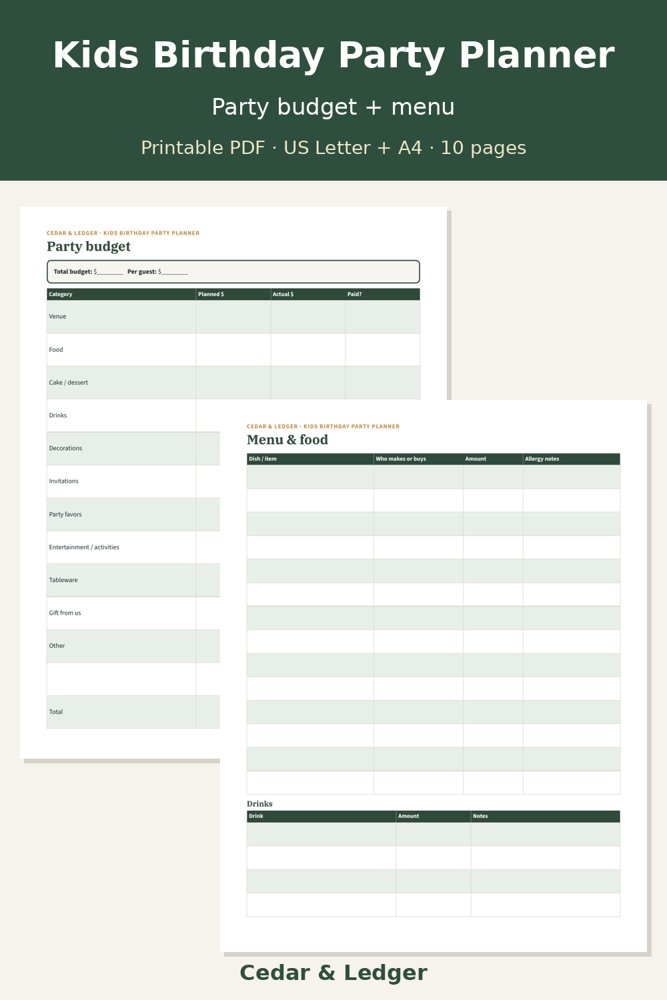Image resolution: width=667 pixels, height=1000 pixels.
Task: Select the 'Venue' budget row label
Action: tap(57, 316)
